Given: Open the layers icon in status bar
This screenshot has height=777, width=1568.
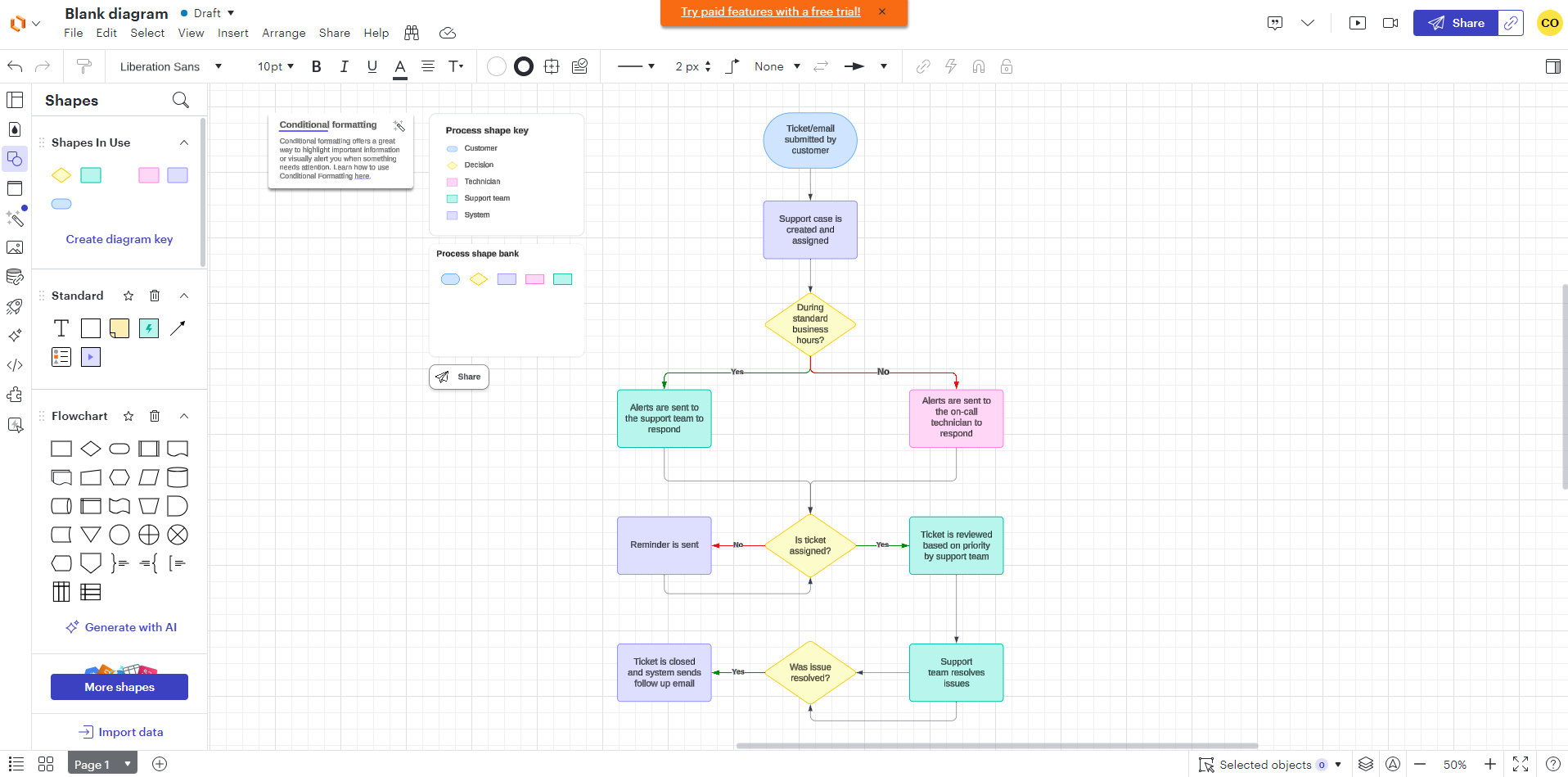Looking at the screenshot, I should coord(1366,764).
